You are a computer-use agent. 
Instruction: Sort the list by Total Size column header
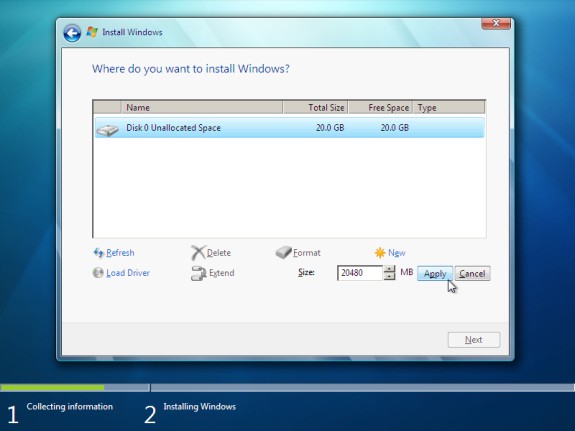[315, 107]
